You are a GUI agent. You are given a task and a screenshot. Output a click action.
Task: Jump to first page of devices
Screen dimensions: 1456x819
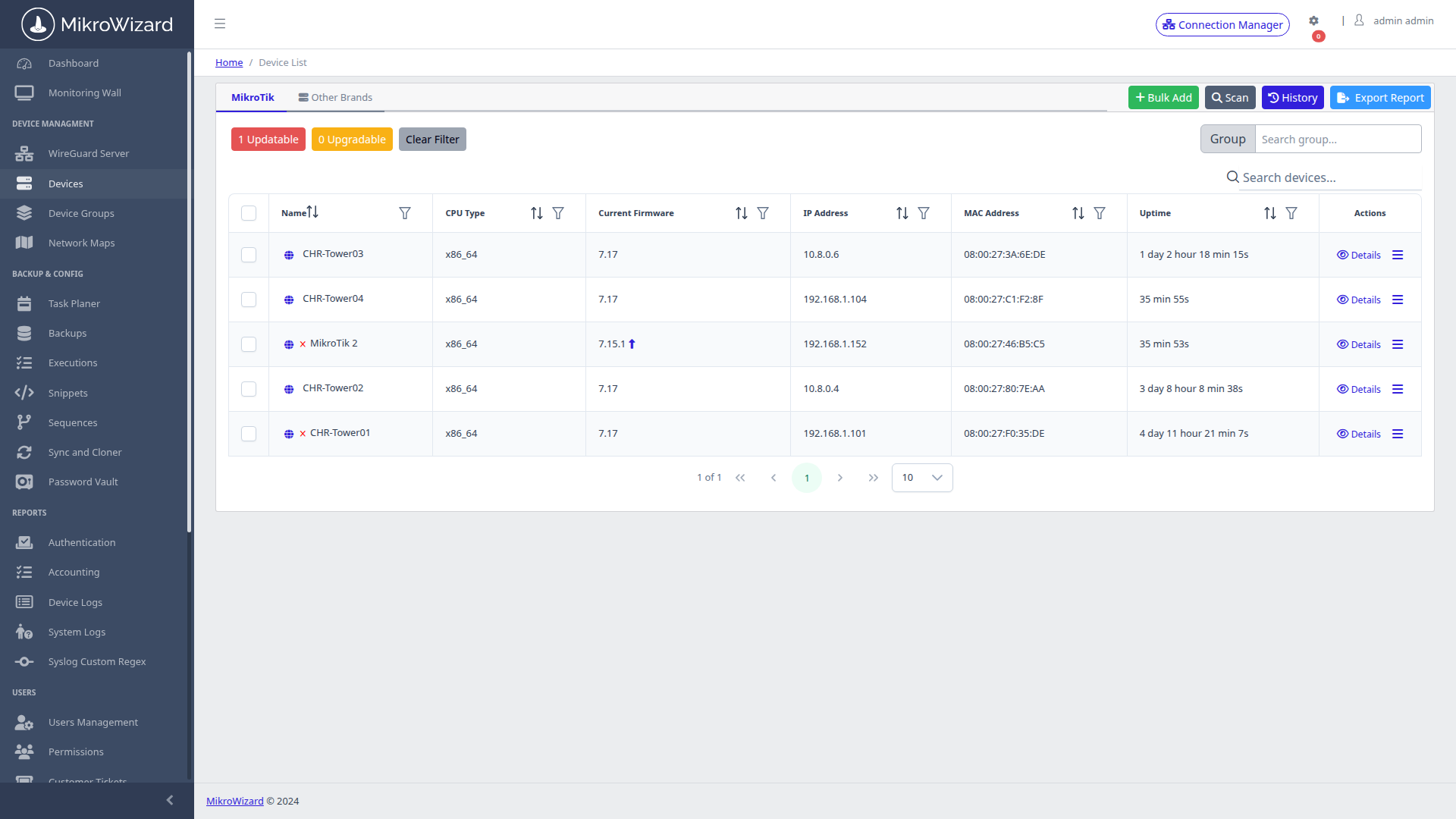click(740, 478)
